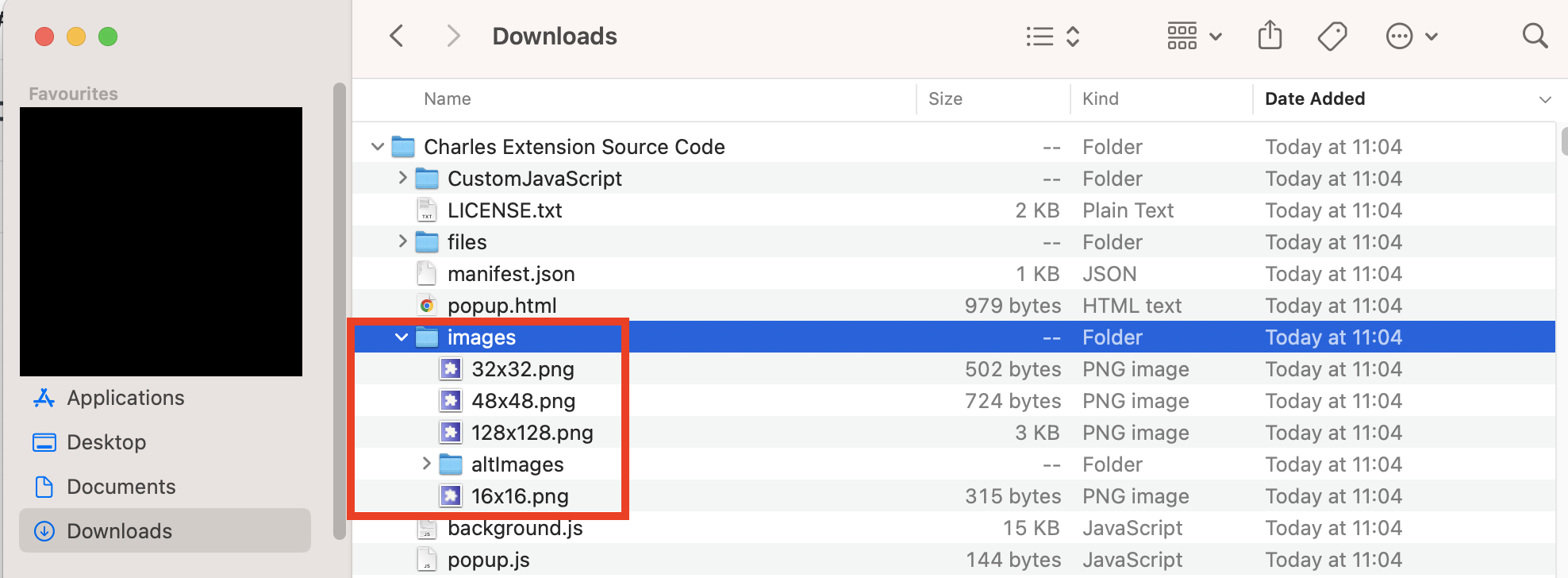Click the Share toolbar icon

pos(1270,36)
